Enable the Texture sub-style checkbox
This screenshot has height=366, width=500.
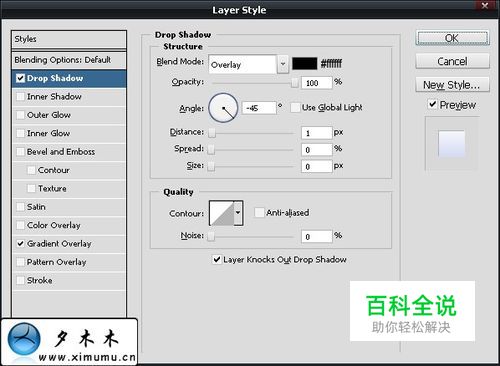pos(31,188)
